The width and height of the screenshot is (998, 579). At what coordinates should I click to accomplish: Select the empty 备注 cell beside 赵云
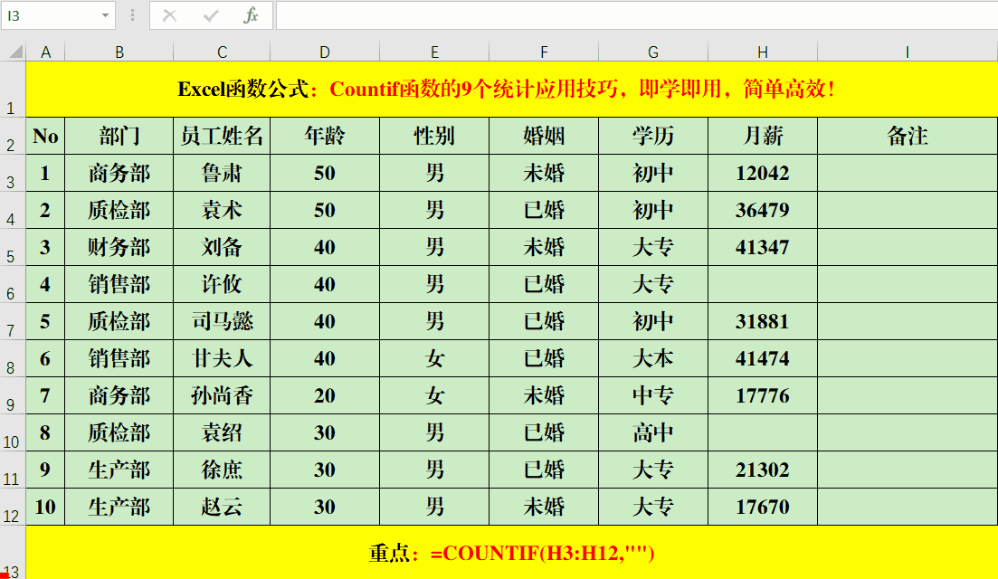click(x=906, y=506)
